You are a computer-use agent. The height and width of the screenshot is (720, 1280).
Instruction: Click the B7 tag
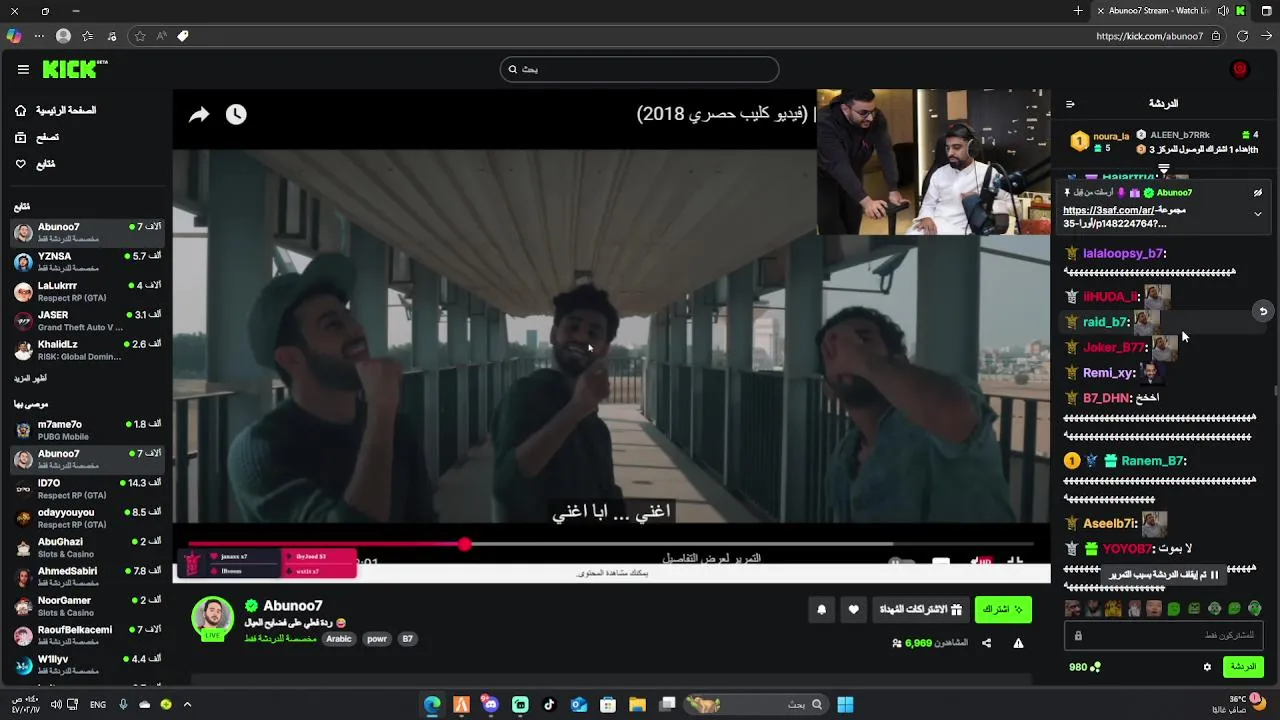coord(407,638)
